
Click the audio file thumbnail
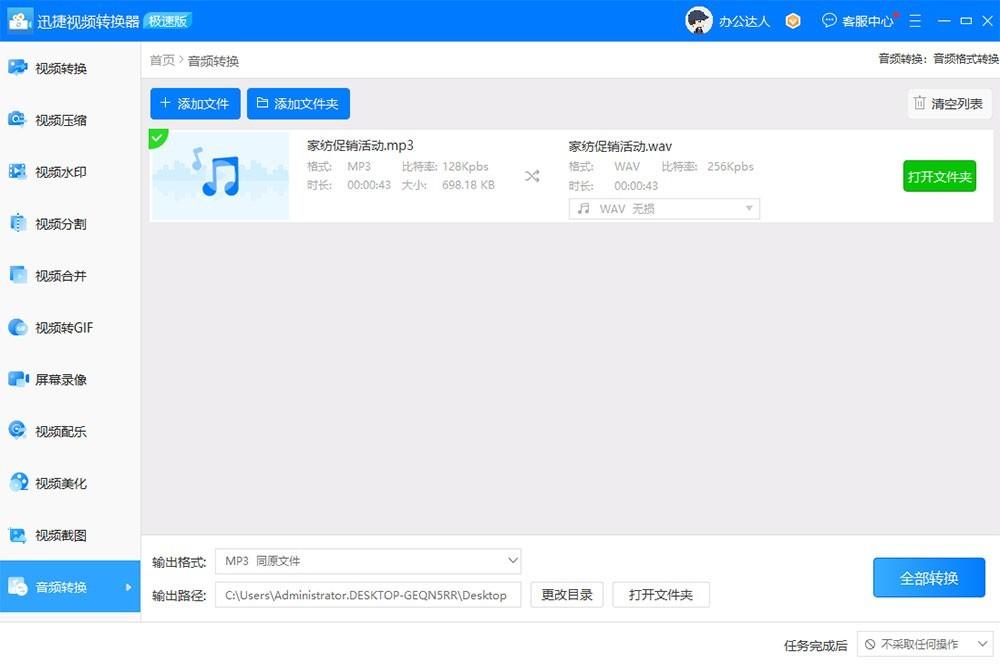[x=220, y=176]
